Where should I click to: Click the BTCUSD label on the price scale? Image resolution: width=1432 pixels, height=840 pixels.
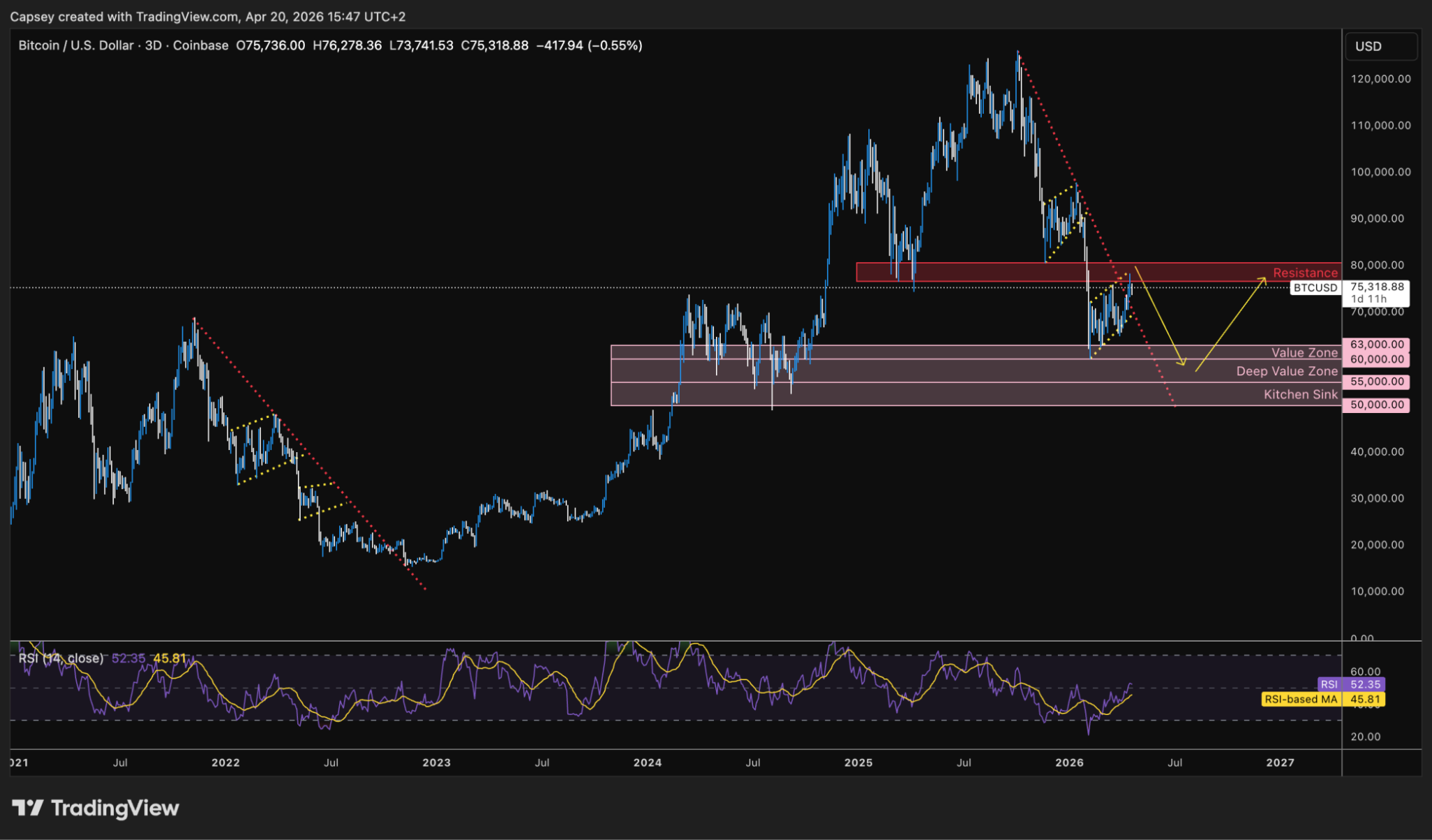pos(1315,287)
